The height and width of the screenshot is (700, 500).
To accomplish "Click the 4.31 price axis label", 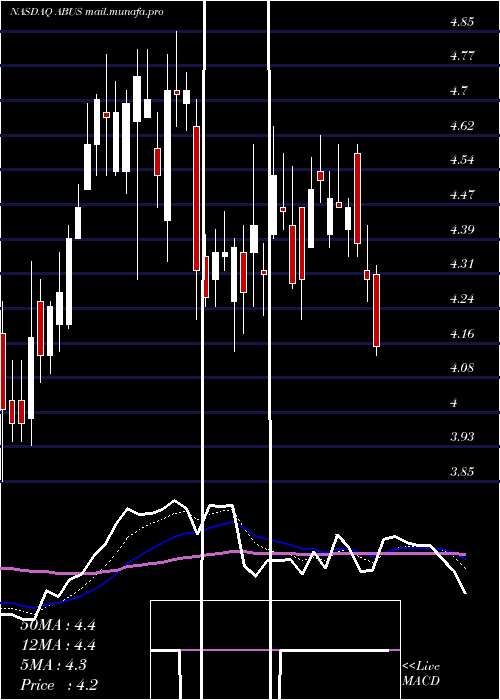I will coord(462,264).
